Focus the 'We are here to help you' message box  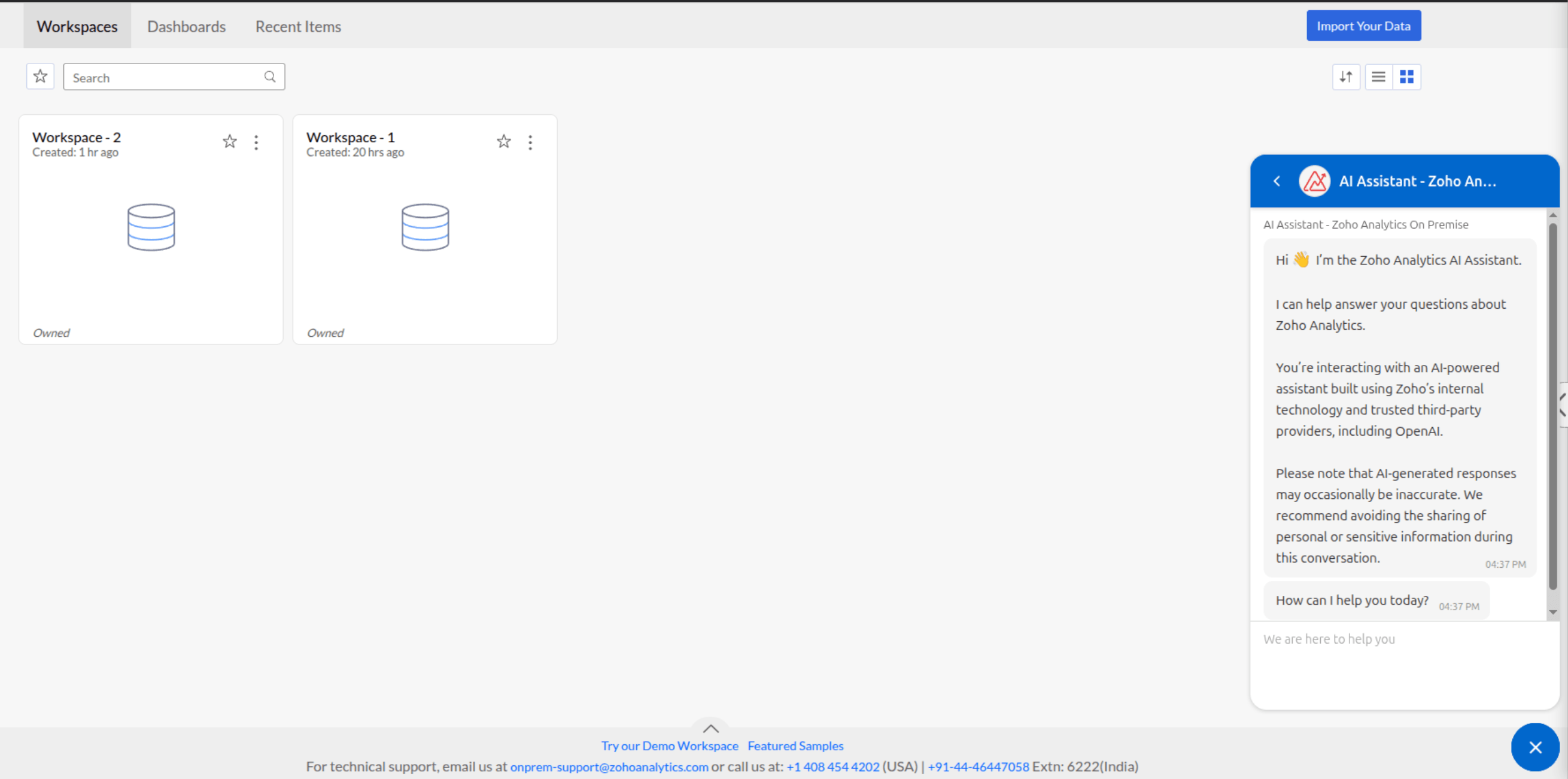point(1404,665)
